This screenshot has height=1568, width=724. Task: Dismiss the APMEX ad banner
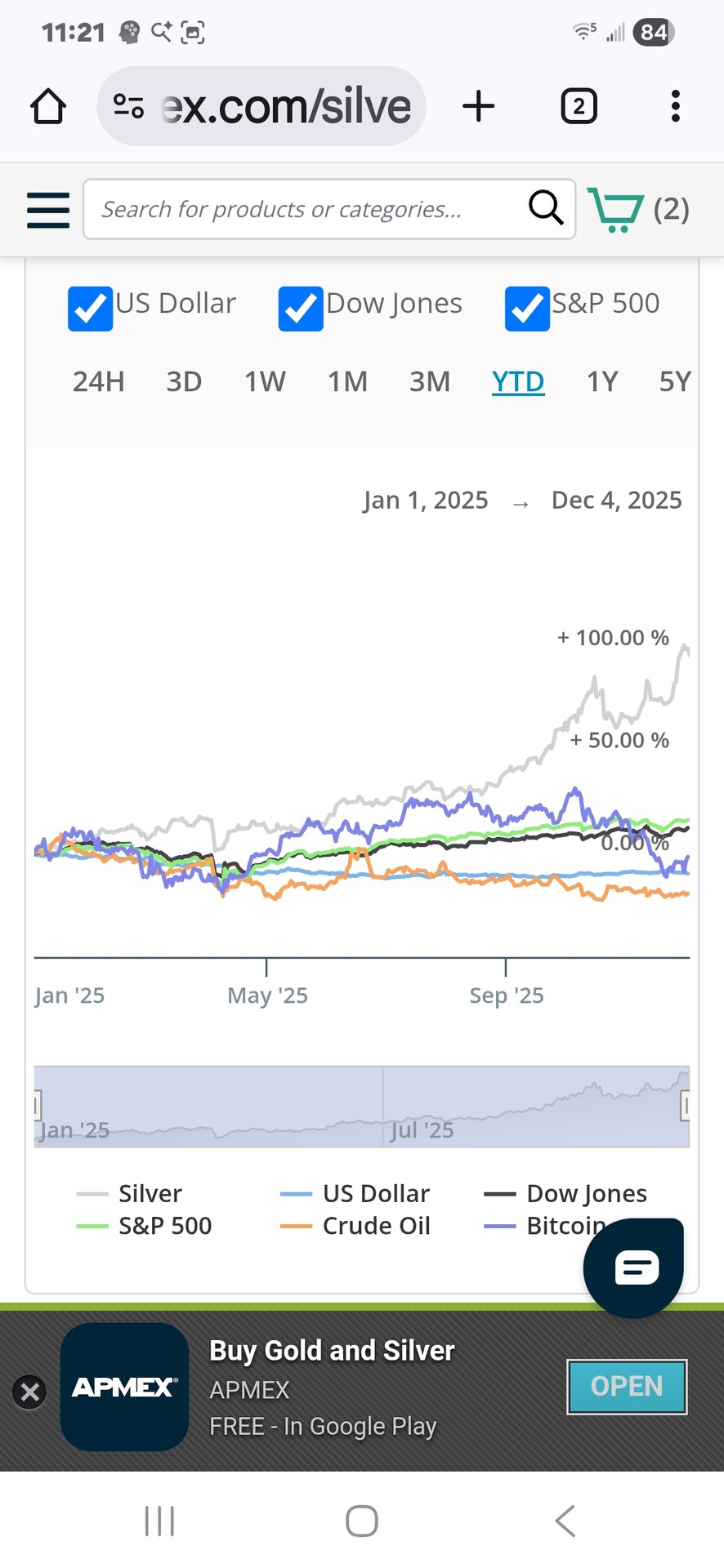[30, 1392]
